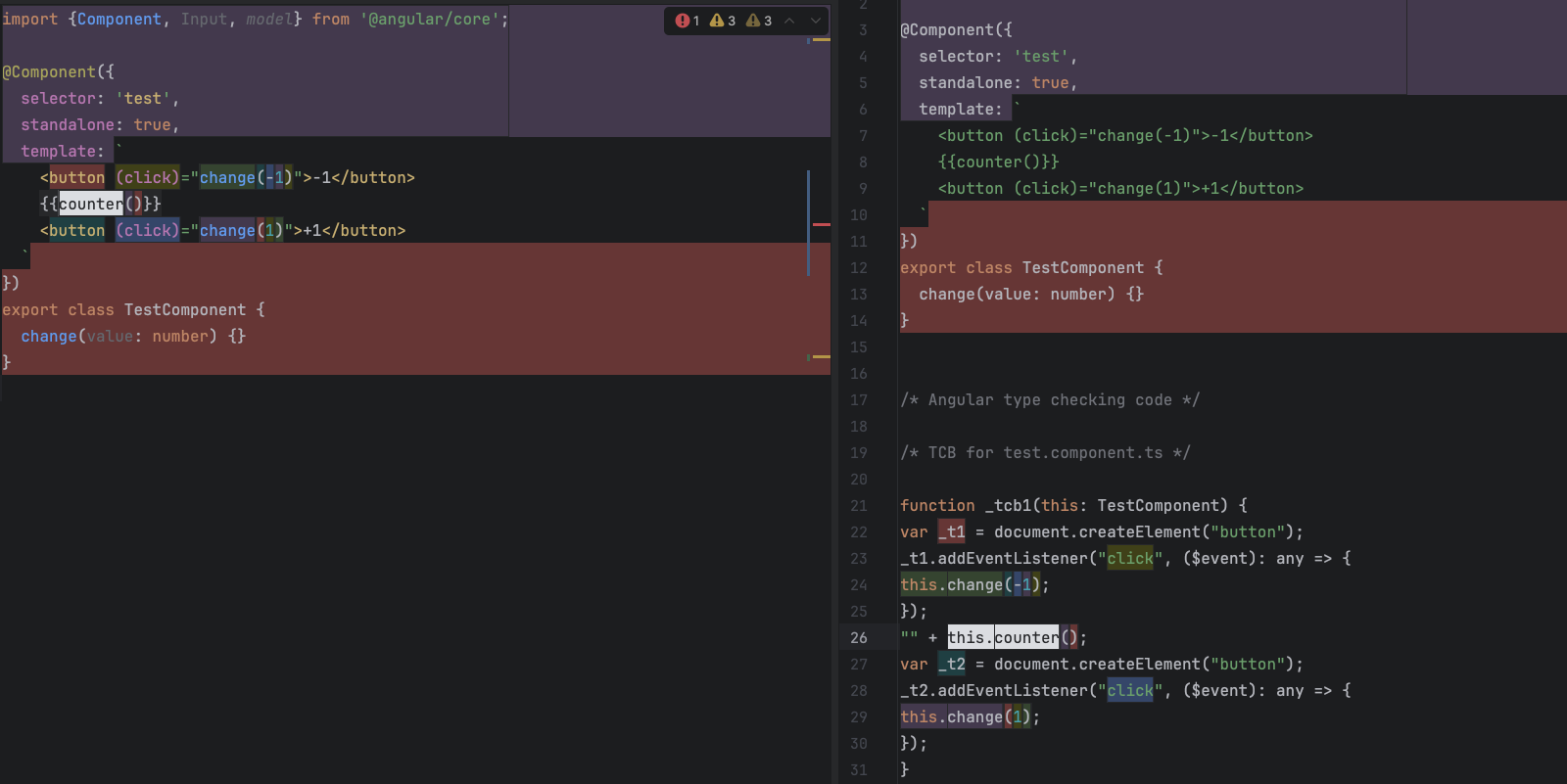Click unused 'value' parameter in left editor
Screen dimensions: 1567x784
[110, 336]
